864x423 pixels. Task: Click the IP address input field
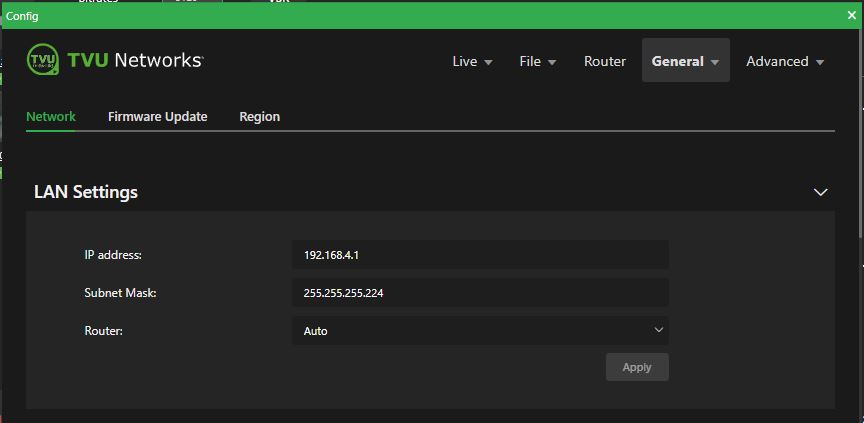click(480, 255)
